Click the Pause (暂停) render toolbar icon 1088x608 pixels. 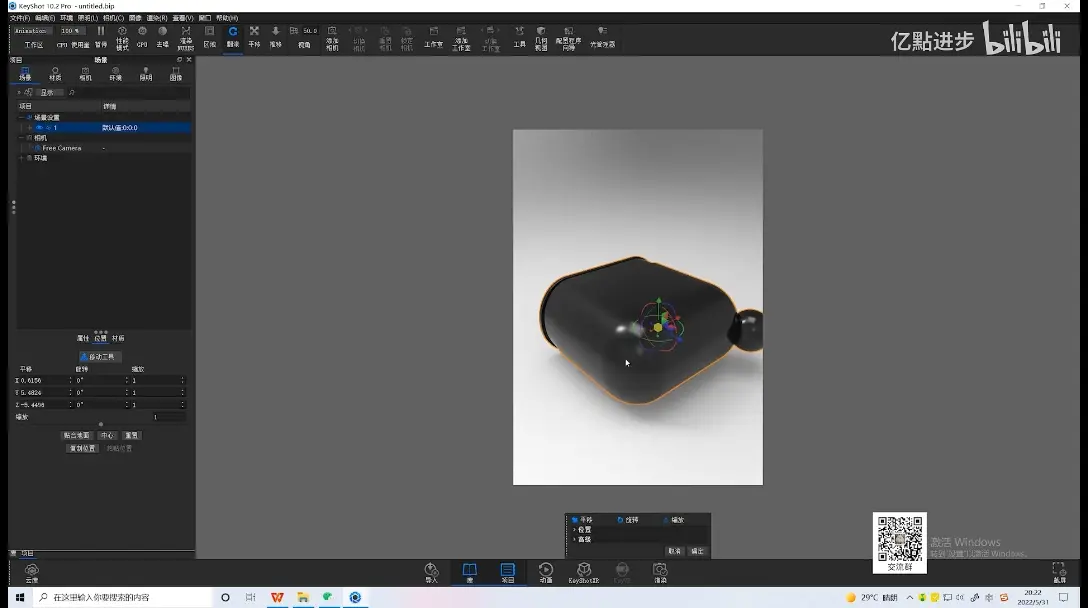point(101,36)
